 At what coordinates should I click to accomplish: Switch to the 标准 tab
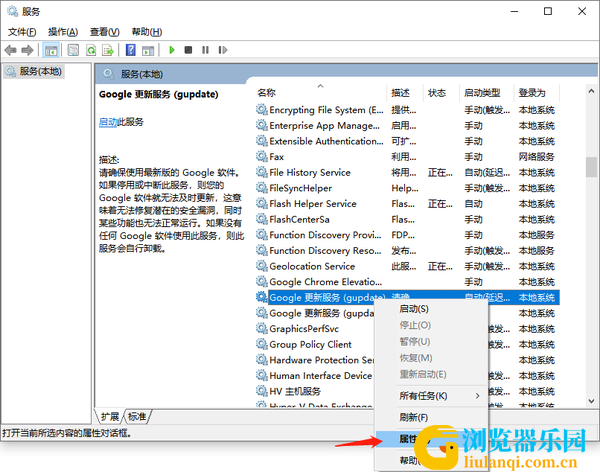(x=137, y=416)
